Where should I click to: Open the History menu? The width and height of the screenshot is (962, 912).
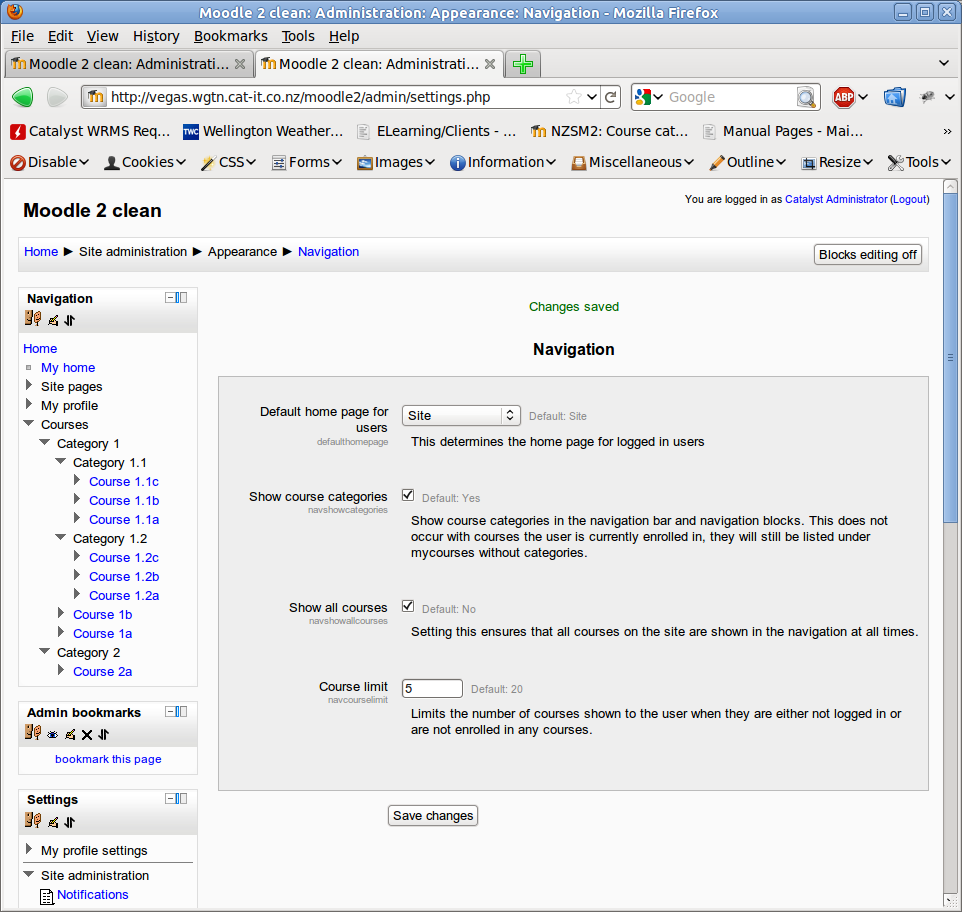156,36
